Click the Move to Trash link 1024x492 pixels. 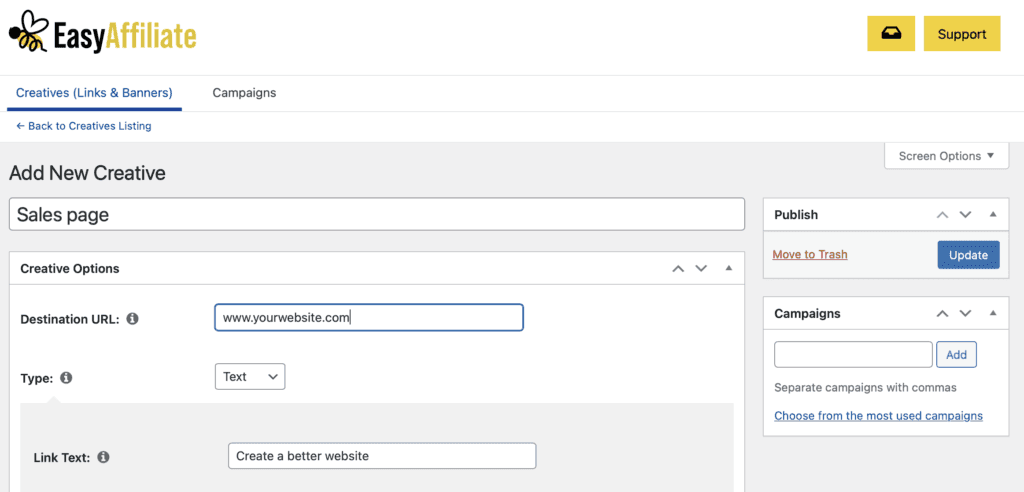click(x=809, y=255)
